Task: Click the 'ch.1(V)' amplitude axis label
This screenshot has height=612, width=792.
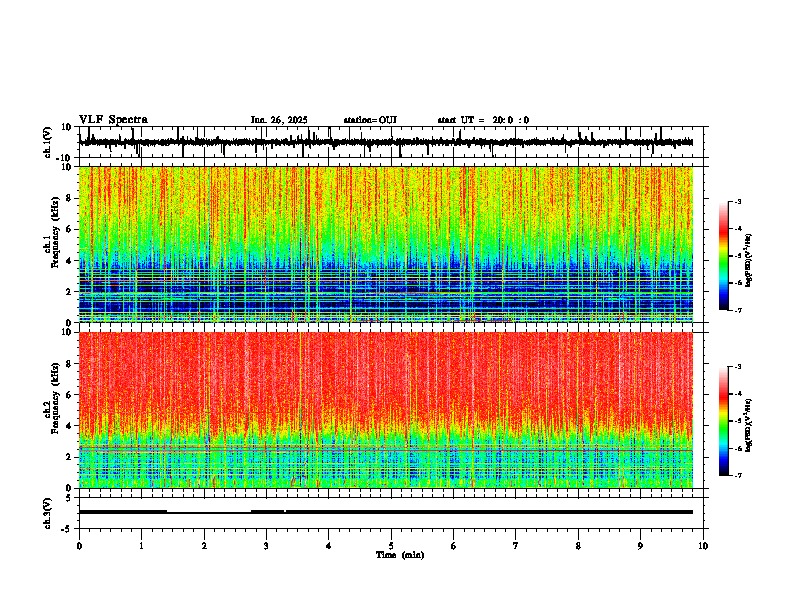Action: [48, 142]
